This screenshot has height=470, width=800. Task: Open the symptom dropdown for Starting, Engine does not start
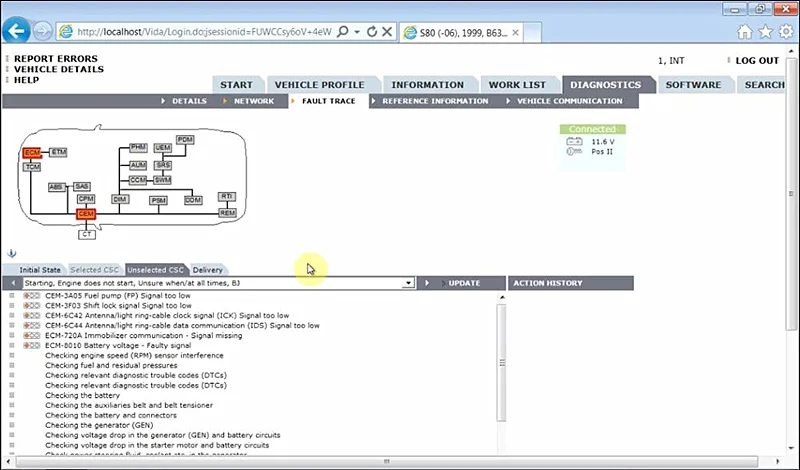pos(408,283)
